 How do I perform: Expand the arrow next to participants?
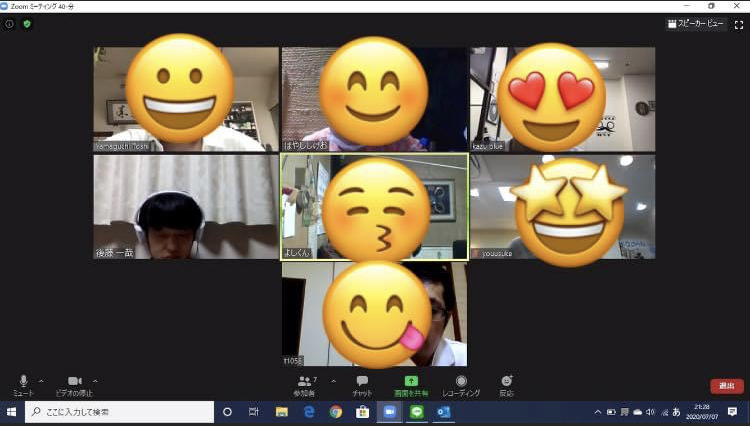(x=333, y=381)
